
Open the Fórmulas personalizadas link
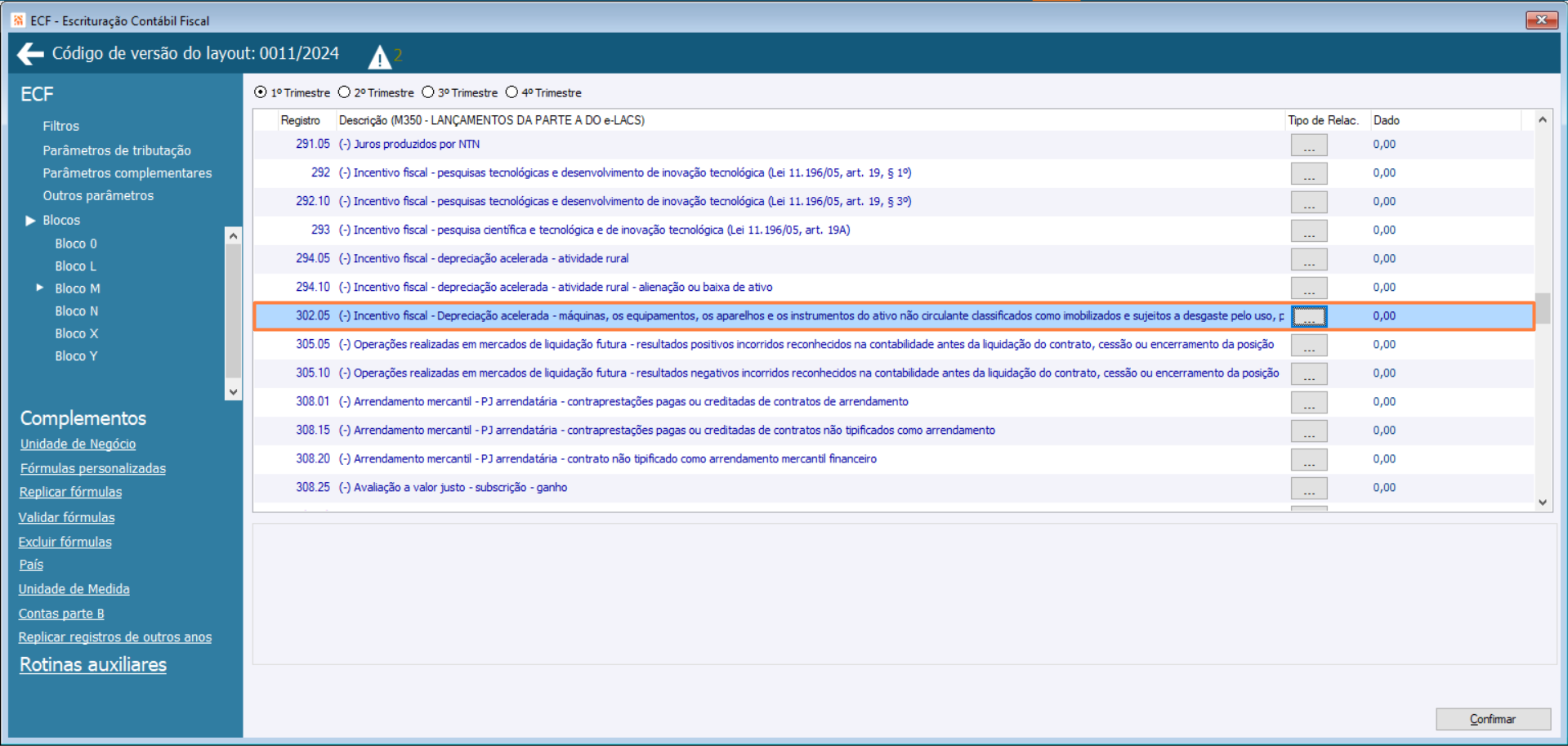[93, 468]
